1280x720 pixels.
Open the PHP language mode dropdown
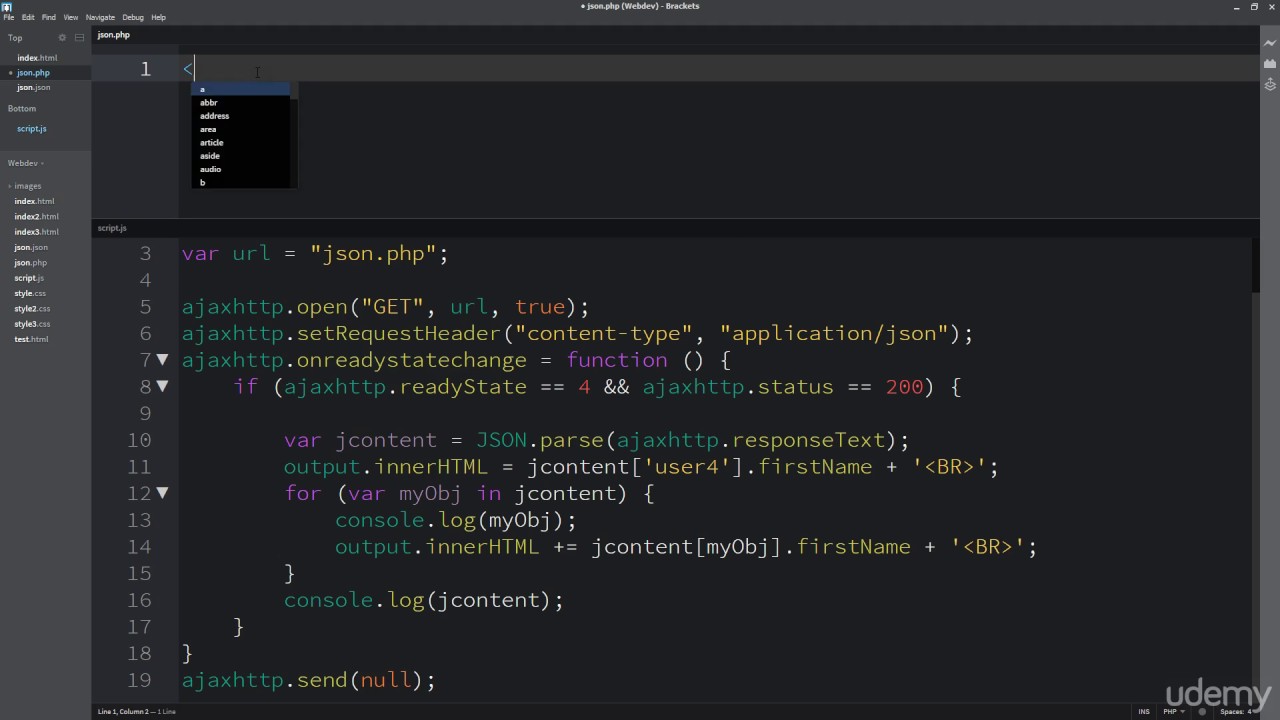[x=1174, y=711]
